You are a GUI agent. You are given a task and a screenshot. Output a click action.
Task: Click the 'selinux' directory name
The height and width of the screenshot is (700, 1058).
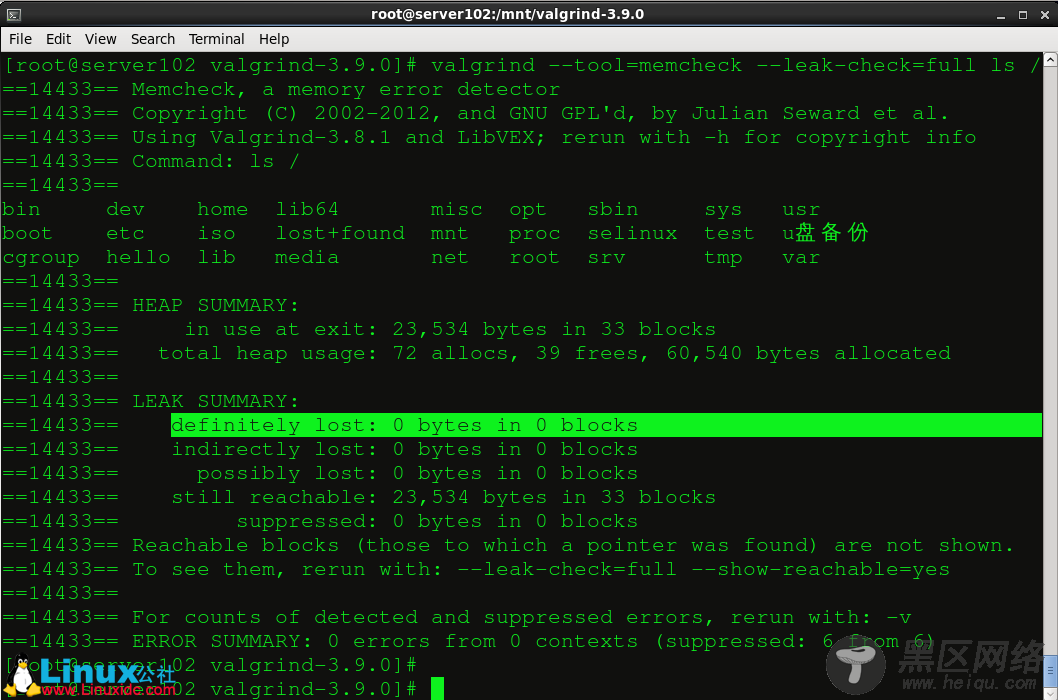(x=632, y=234)
